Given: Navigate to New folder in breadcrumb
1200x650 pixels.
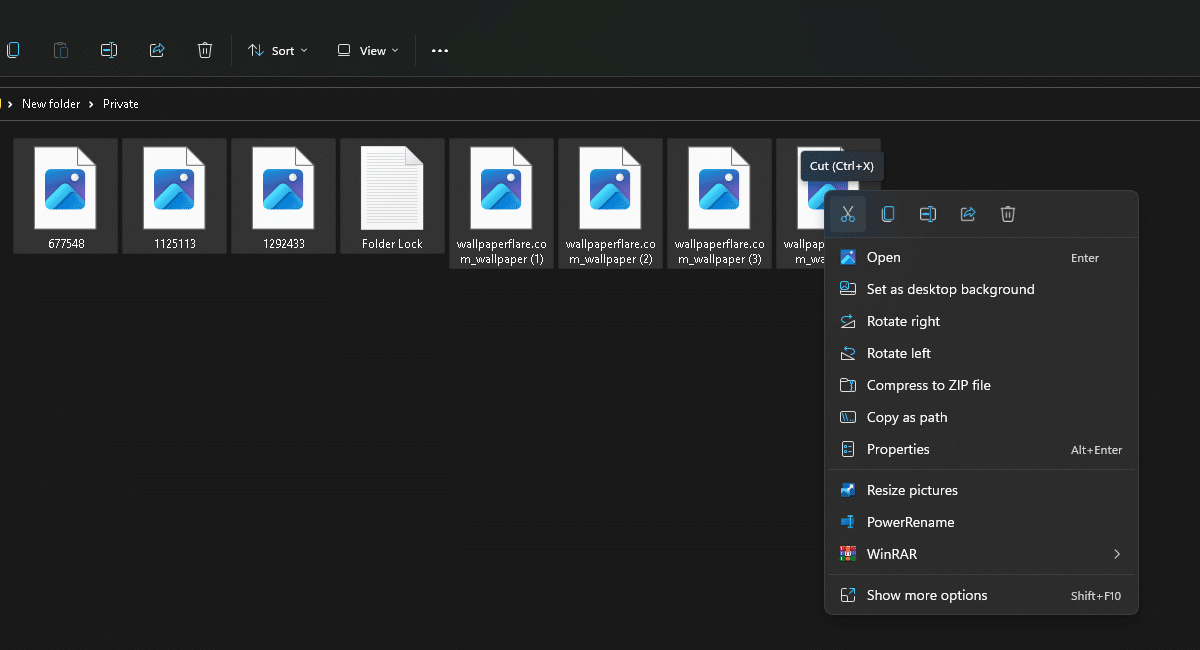Looking at the screenshot, I should point(51,104).
